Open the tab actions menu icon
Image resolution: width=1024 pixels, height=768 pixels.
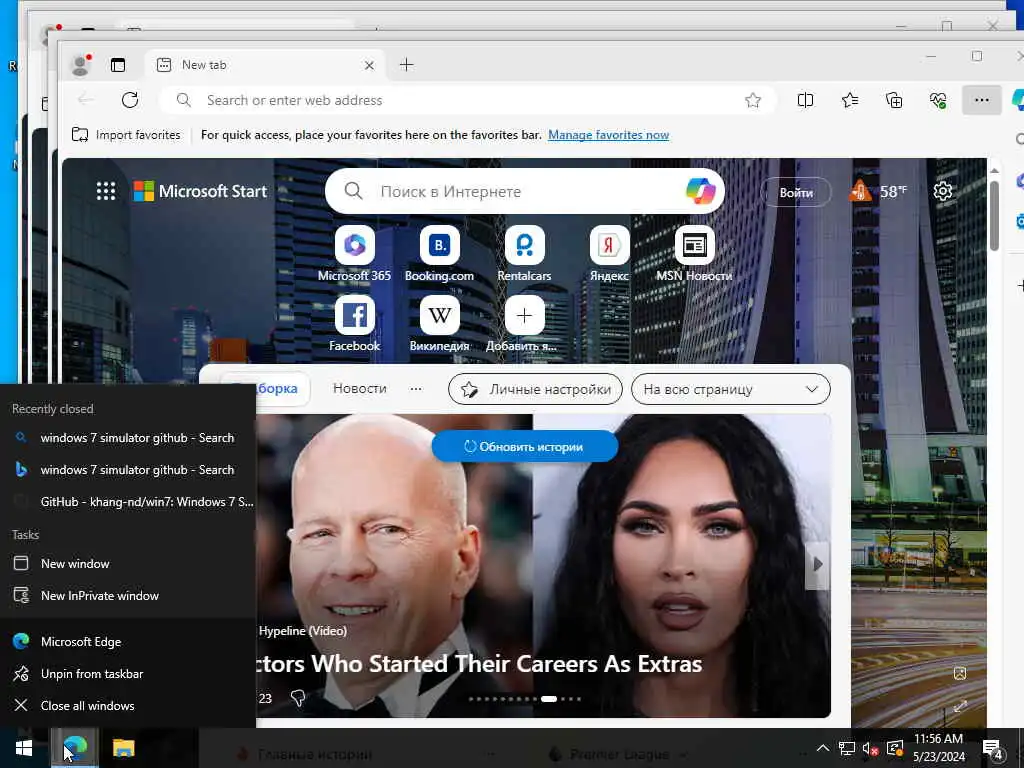[x=118, y=65]
